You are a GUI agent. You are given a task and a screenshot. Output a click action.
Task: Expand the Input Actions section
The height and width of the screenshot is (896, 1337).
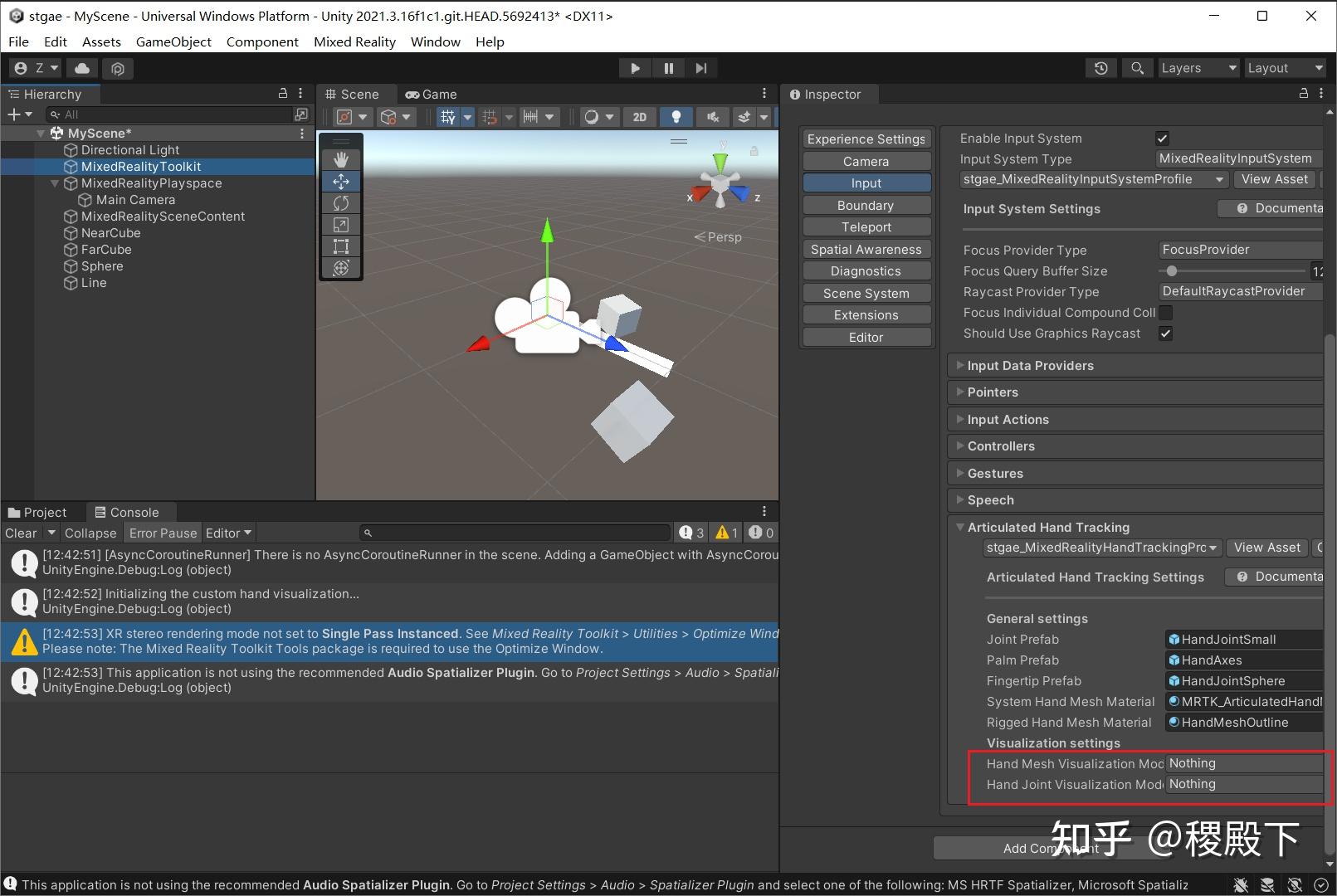point(1134,420)
